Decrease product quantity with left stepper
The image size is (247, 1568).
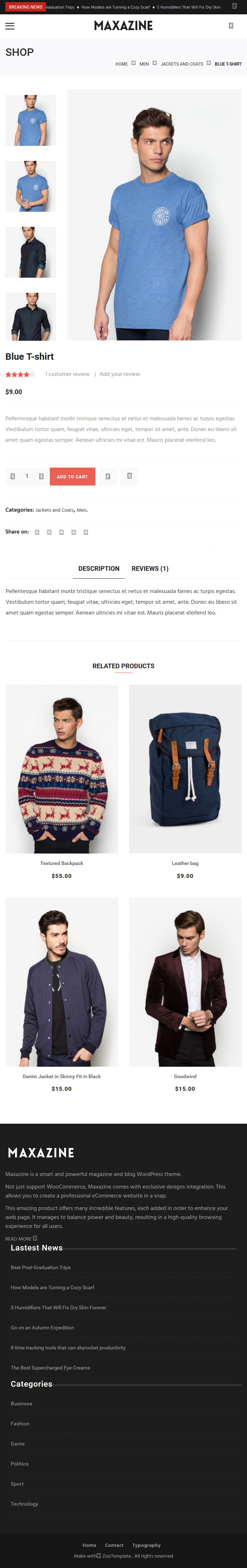(x=12, y=477)
